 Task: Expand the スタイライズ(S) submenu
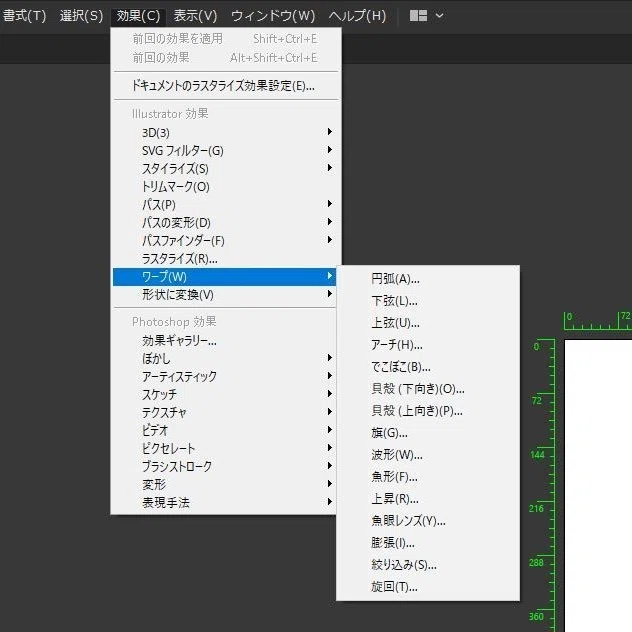pyautogui.click(x=226, y=168)
